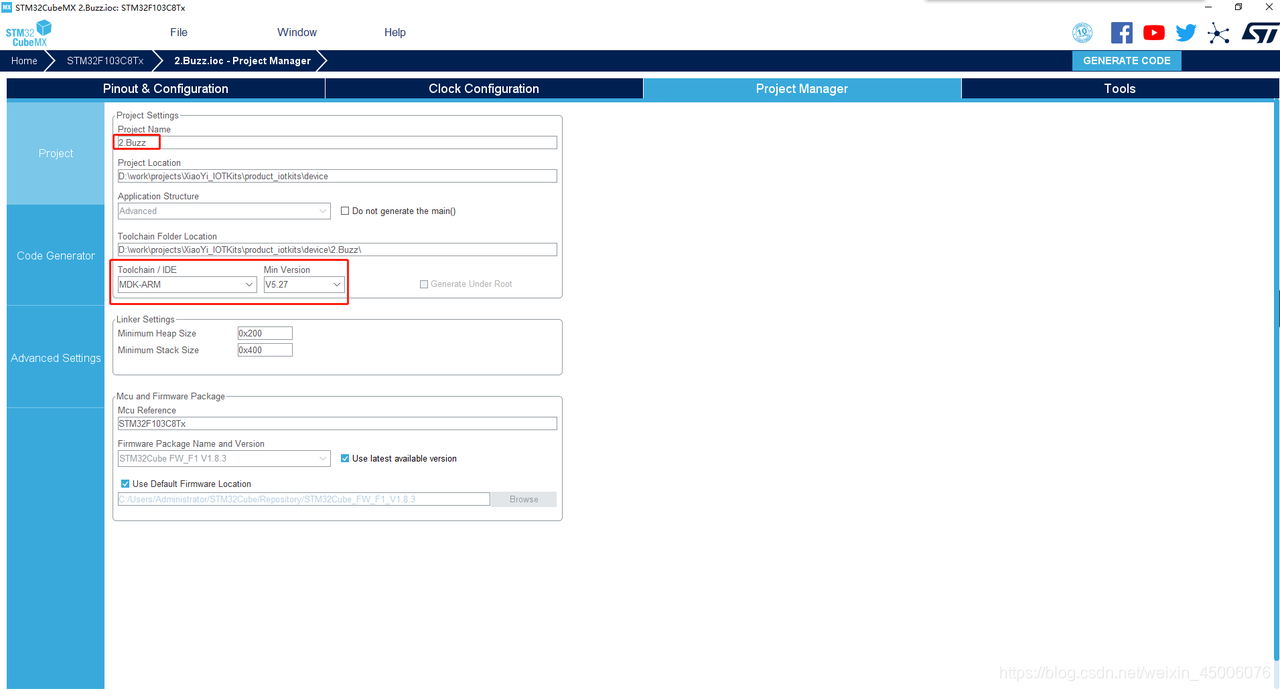Open Firmware Package Name and Version dropdown
This screenshot has height=691, width=1280.
point(224,459)
